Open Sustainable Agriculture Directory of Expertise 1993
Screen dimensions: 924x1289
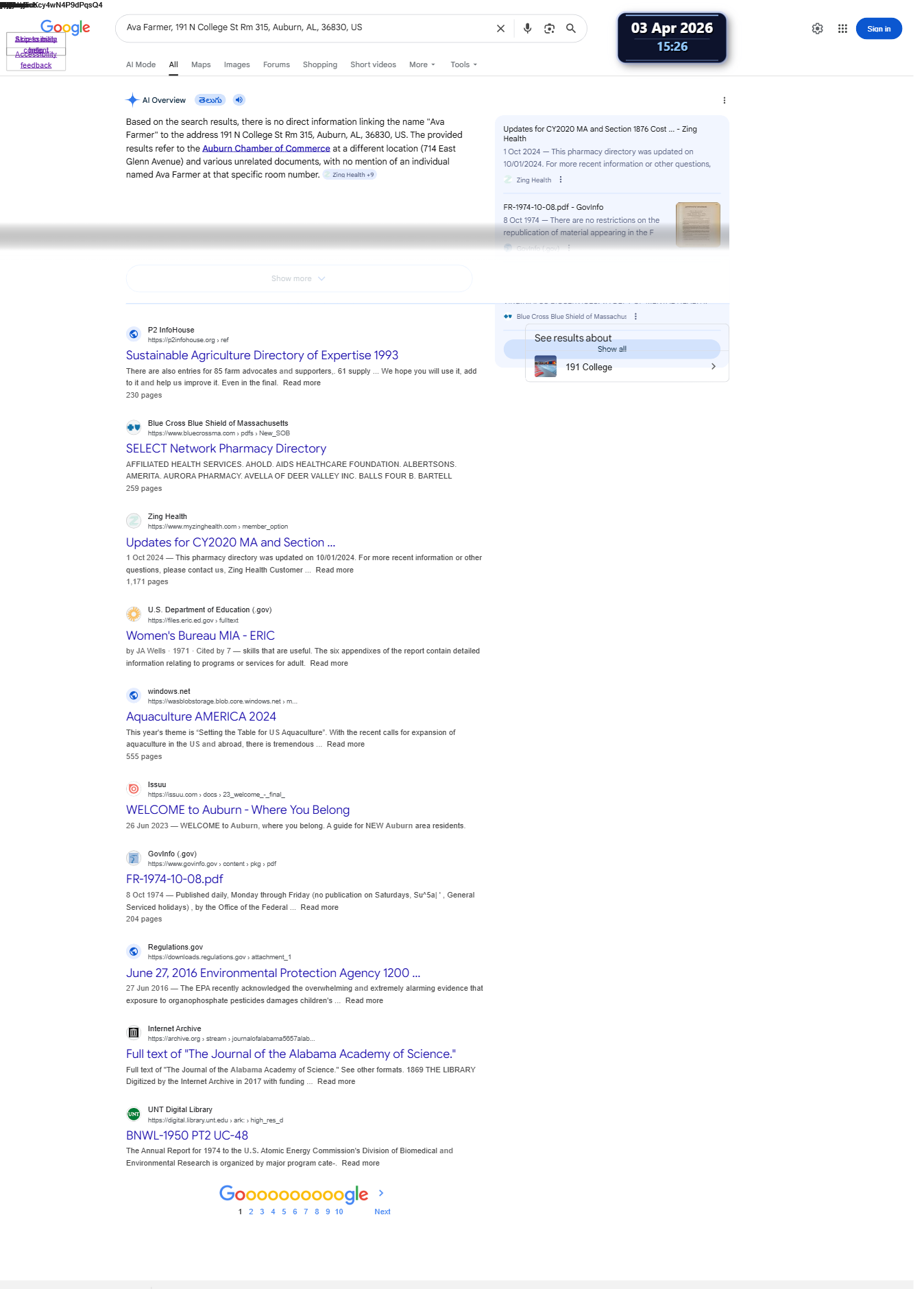point(262,355)
